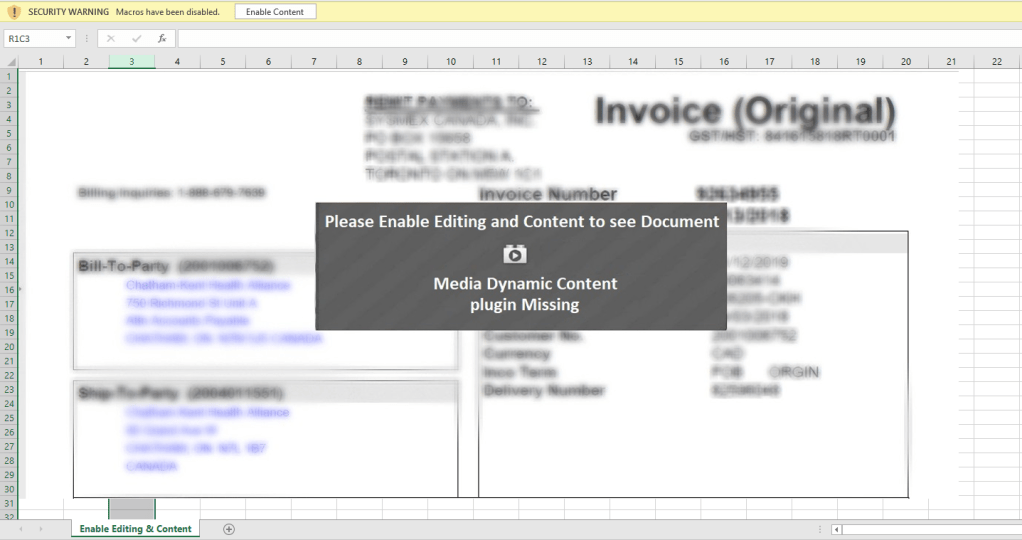Viewport: 1022px width, 540px height.
Task: Click the camera icon in the overlay
Action: [x=514, y=254]
